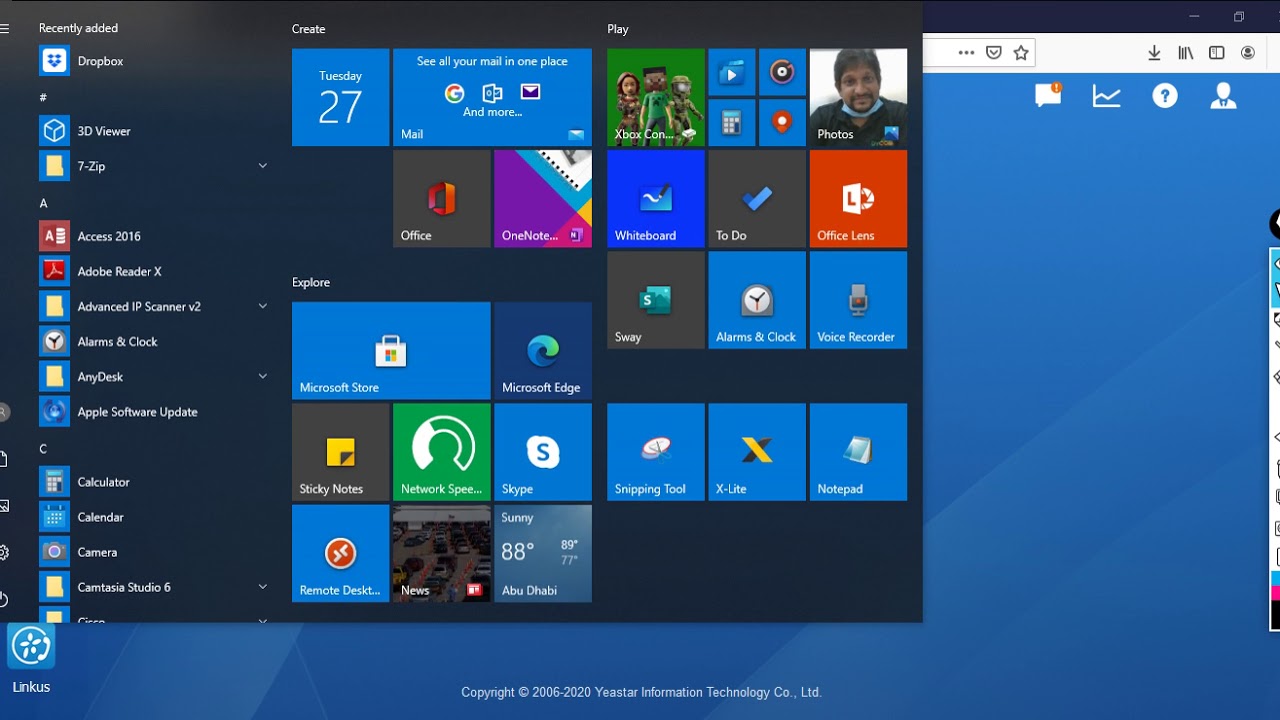Image resolution: width=1280 pixels, height=720 pixels.
Task: Toggle the Firefox sidebar icon
Action: pyautogui.click(x=1217, y=53)
